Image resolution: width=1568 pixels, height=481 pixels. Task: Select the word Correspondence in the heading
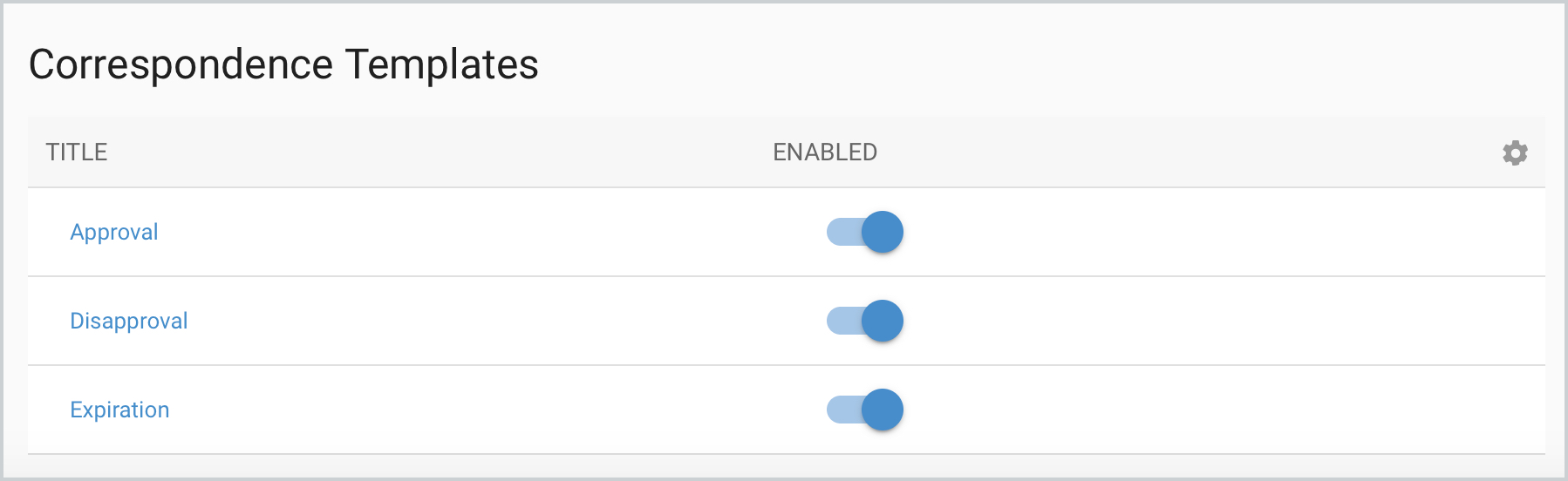click(x=181, y=64)
